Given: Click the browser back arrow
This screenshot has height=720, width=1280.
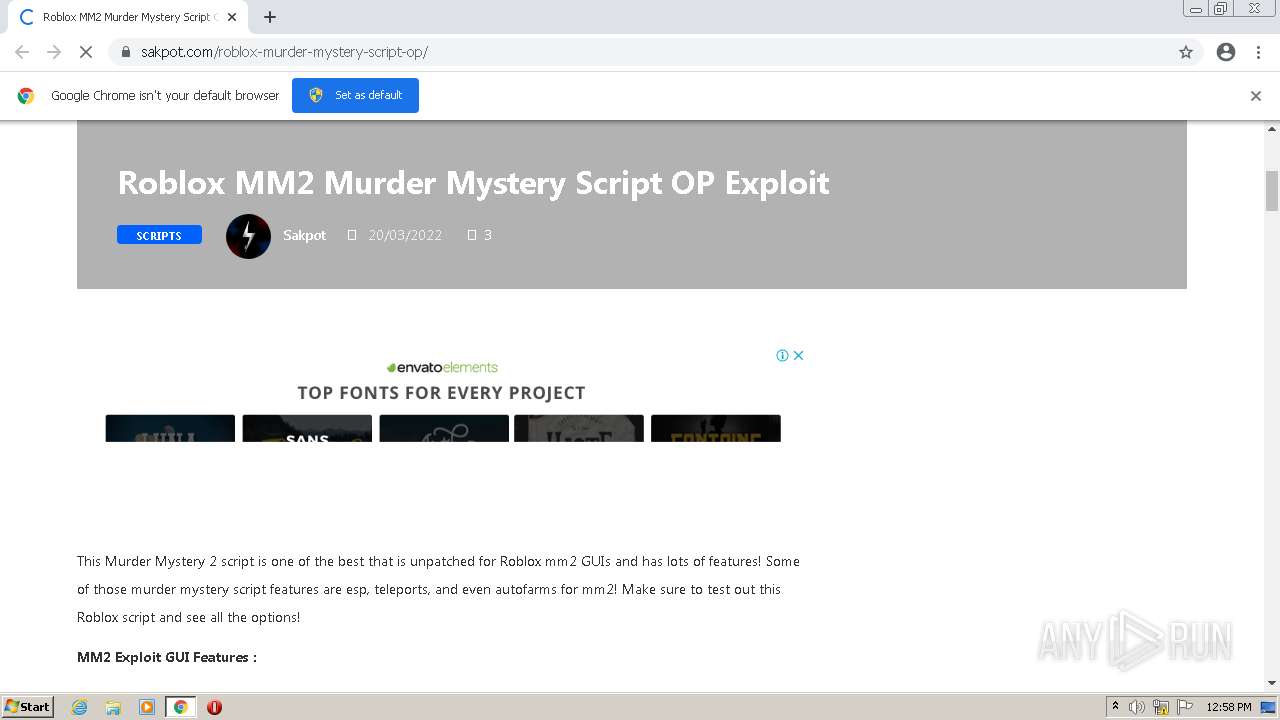Looking at the screenshot, I should pyautogui.click(x=22, y=52).
